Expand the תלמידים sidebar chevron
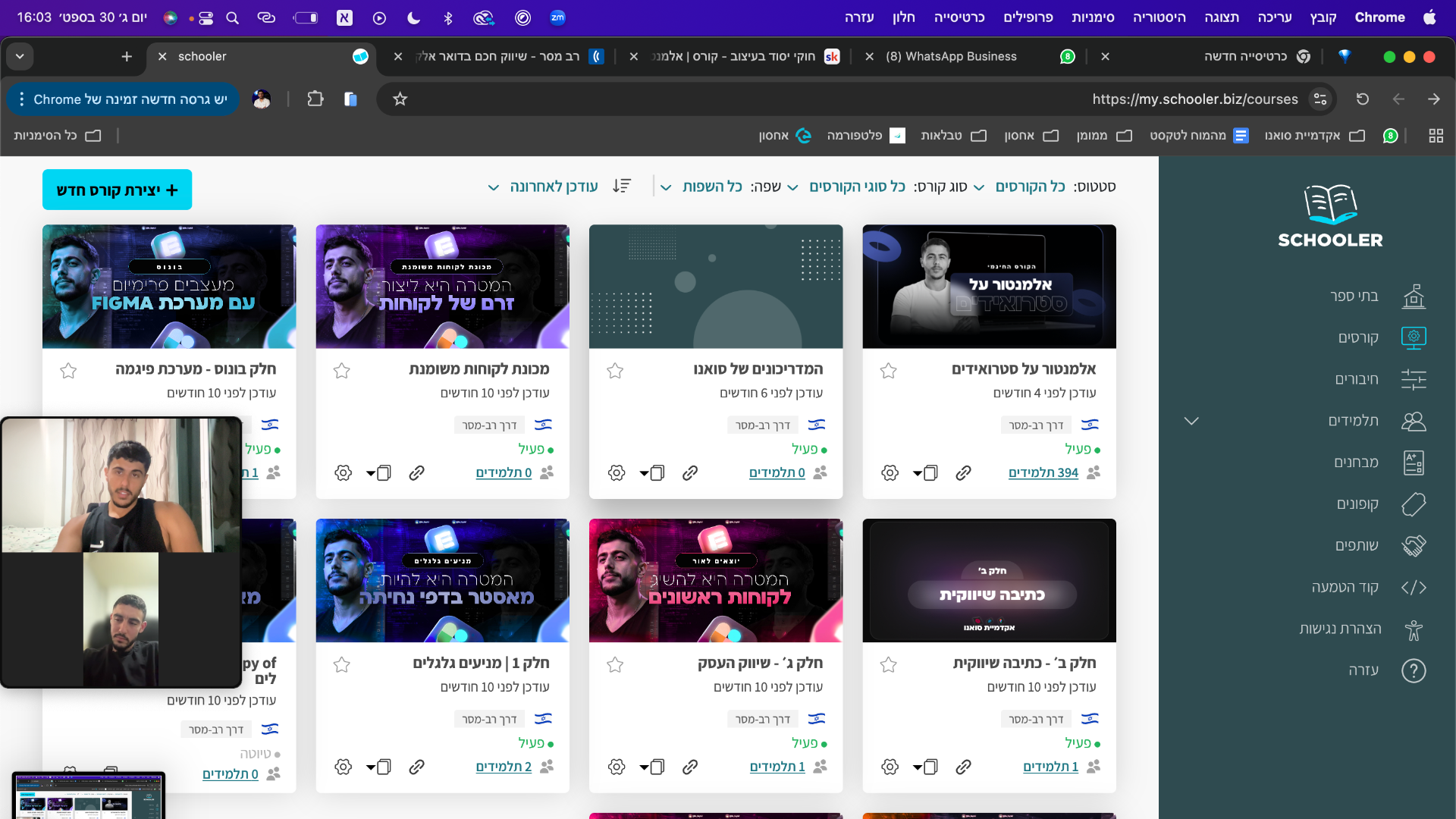 click(1191, 421)
